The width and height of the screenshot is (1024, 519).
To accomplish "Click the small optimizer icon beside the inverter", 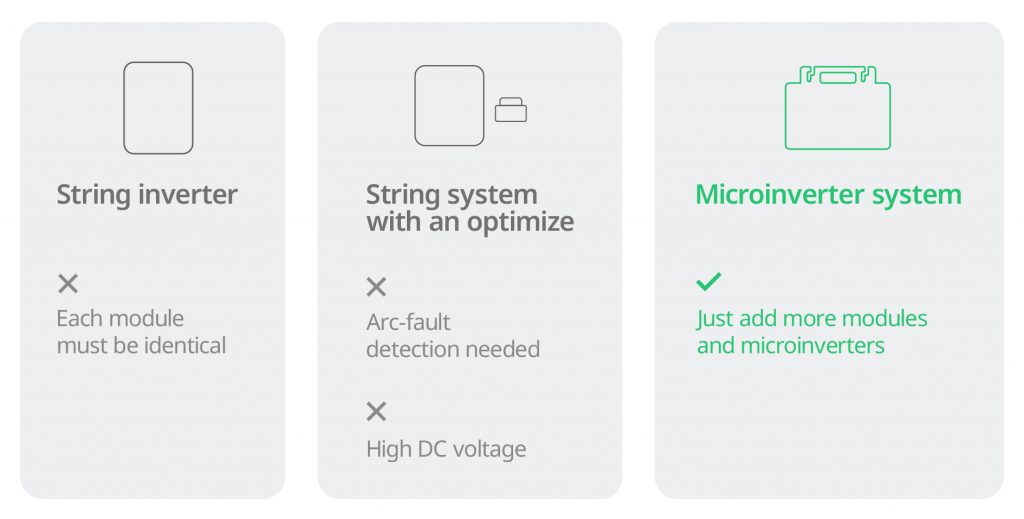I will tap(510, 110).
